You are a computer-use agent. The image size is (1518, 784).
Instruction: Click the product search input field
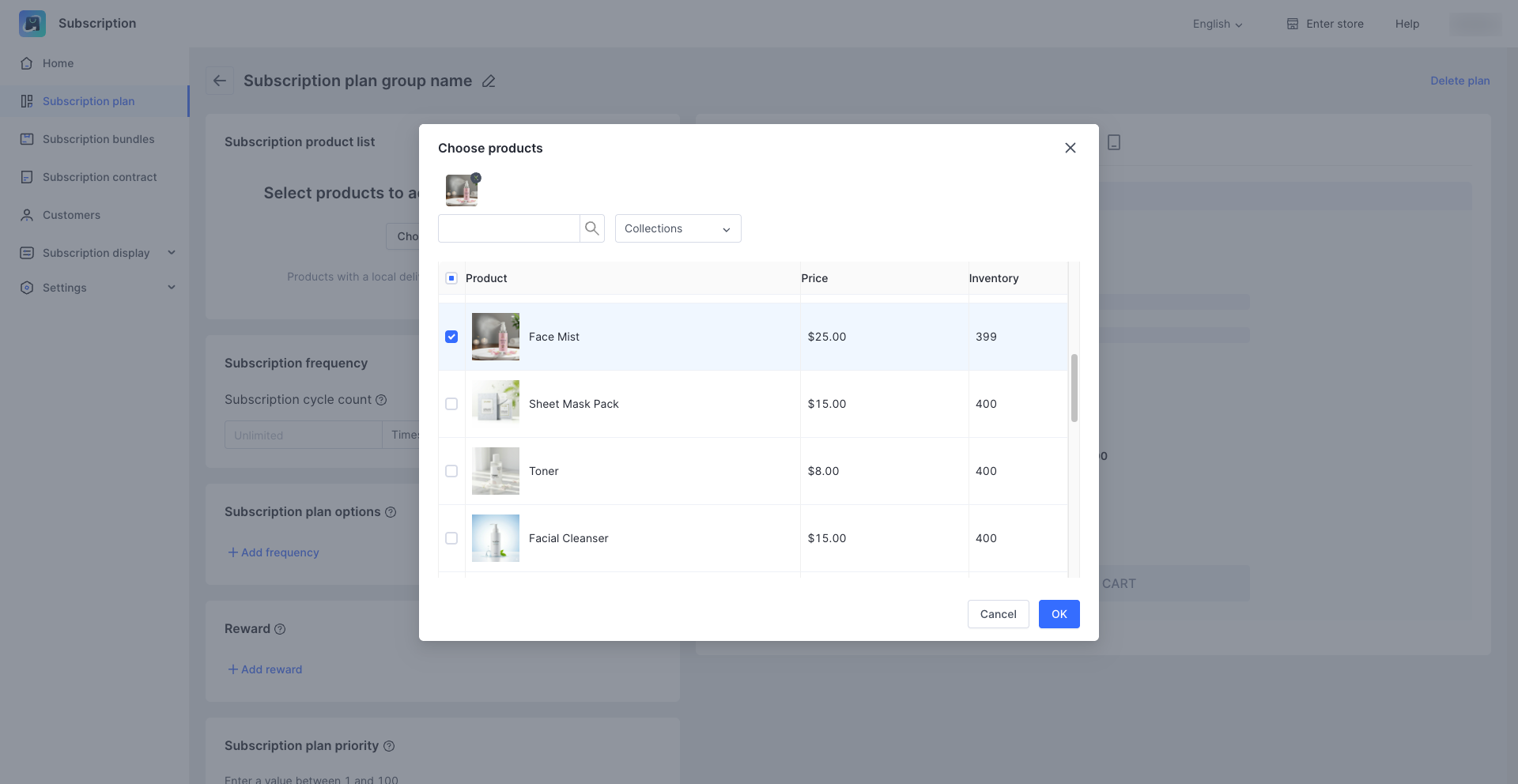509,228
